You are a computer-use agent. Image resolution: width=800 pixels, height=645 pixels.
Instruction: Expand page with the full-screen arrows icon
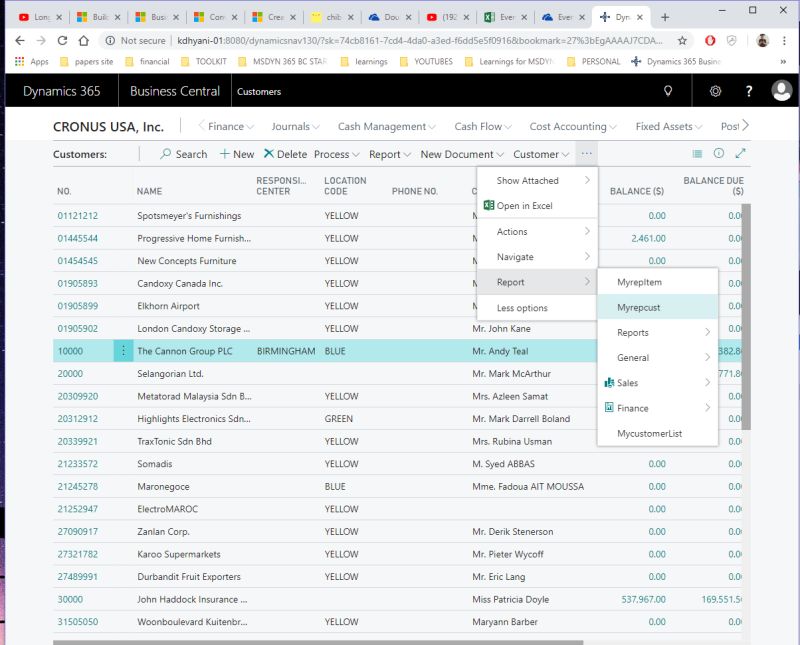click(x=741, y=154)
